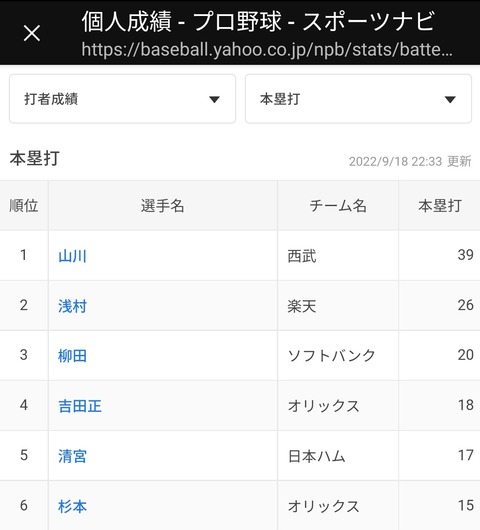Click the 順位 column header
This screenshot has height=530, width=480.
pos(24,206)
